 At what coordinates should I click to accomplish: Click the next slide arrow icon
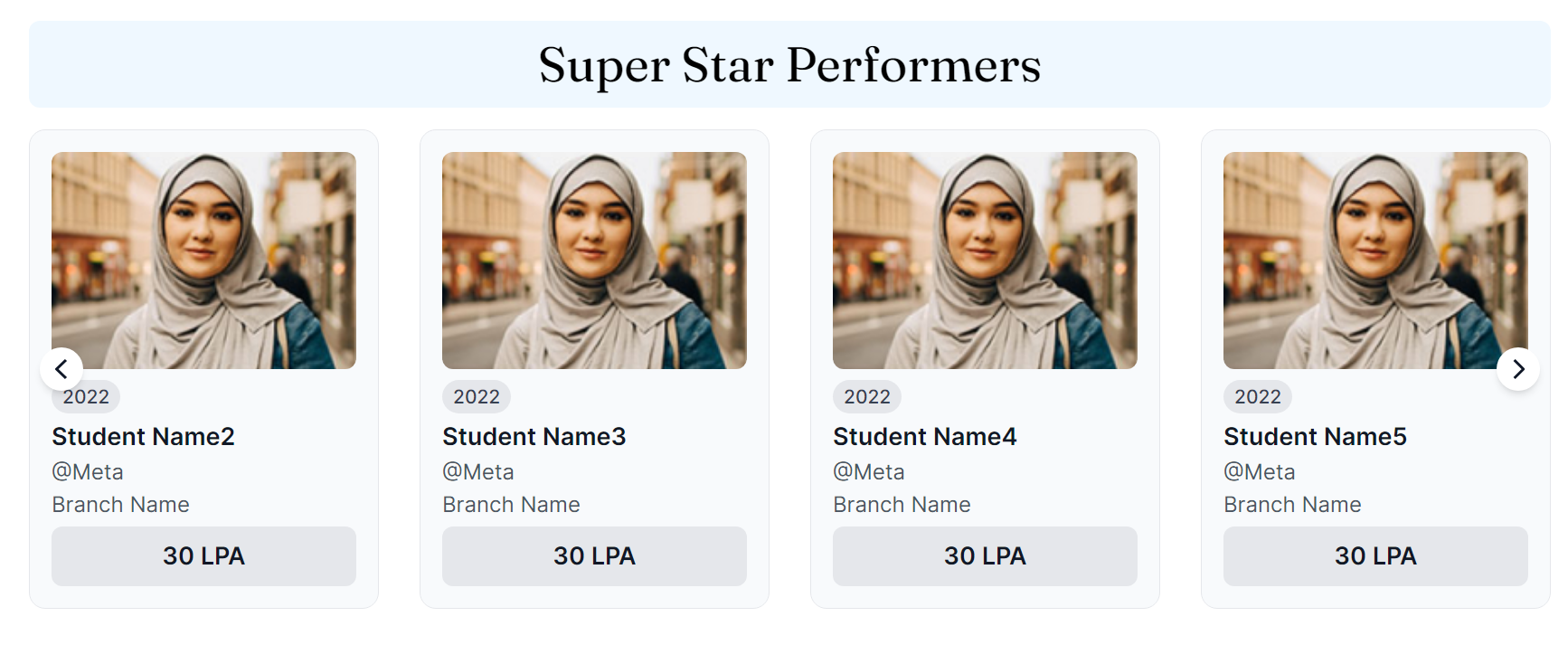click(1518, 369)
